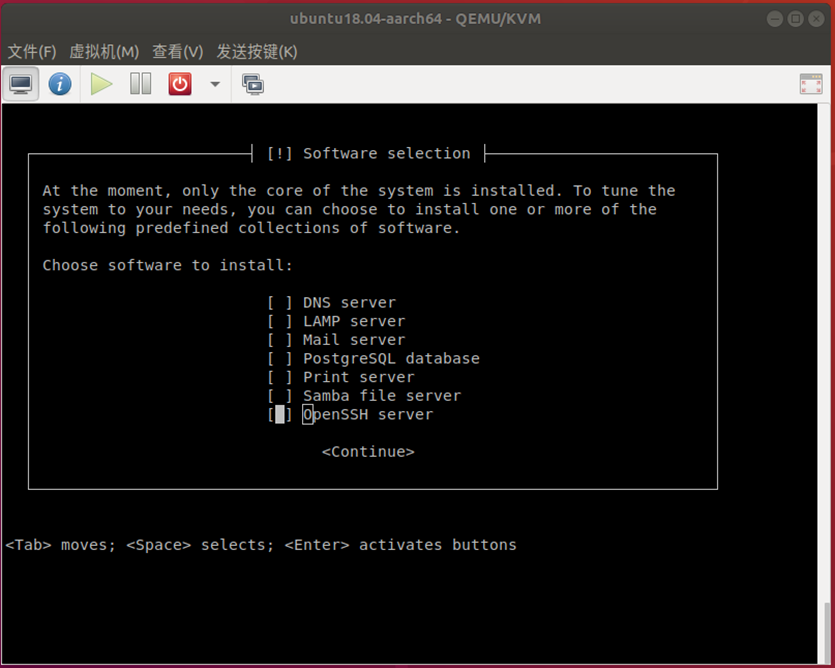
Task: Open the 文件(F) menu
Action: point(32,52)
